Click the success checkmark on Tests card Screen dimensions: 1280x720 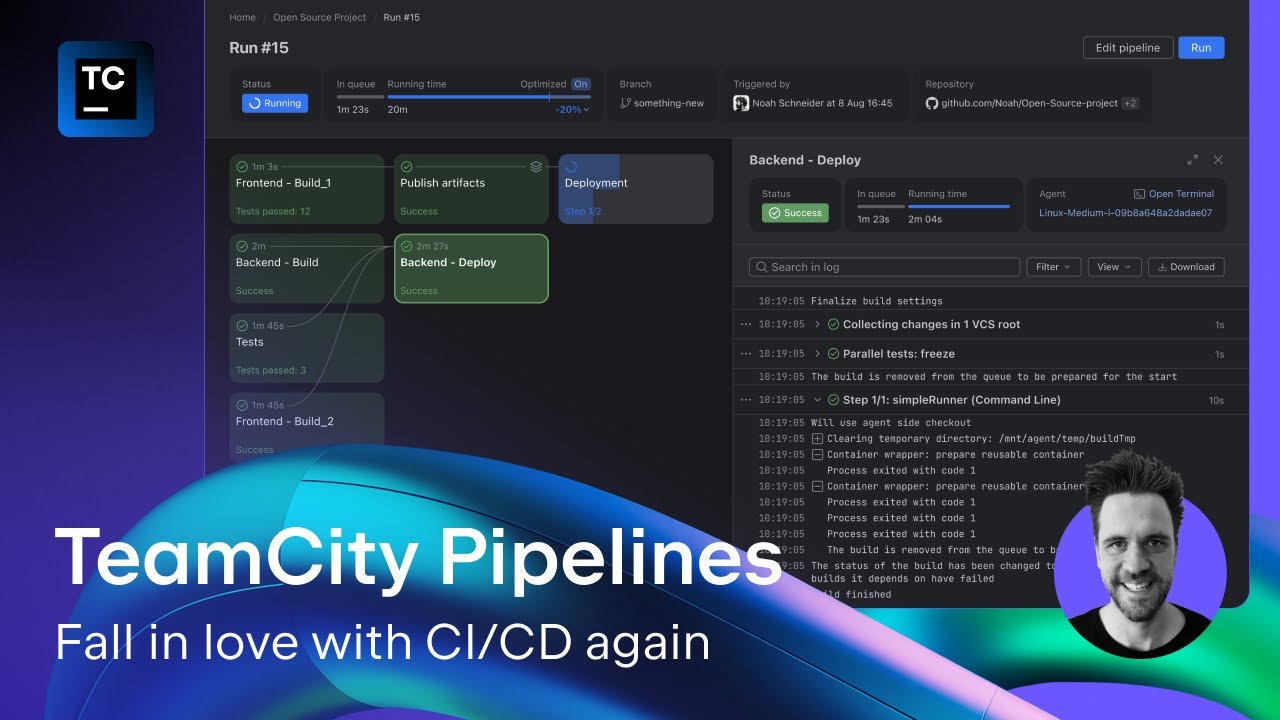point(242,326)
